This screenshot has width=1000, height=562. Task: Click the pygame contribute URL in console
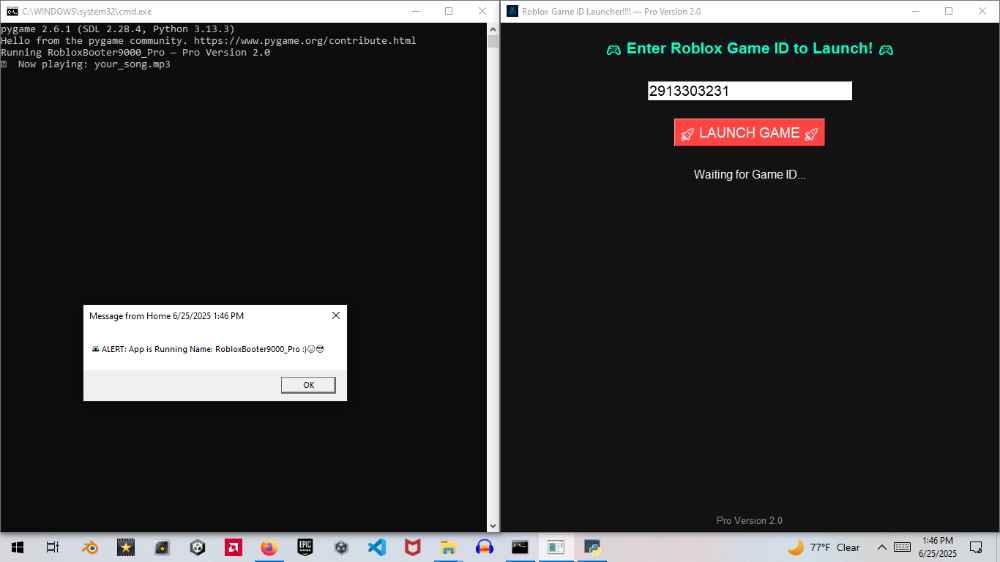(x=305, y=40)
